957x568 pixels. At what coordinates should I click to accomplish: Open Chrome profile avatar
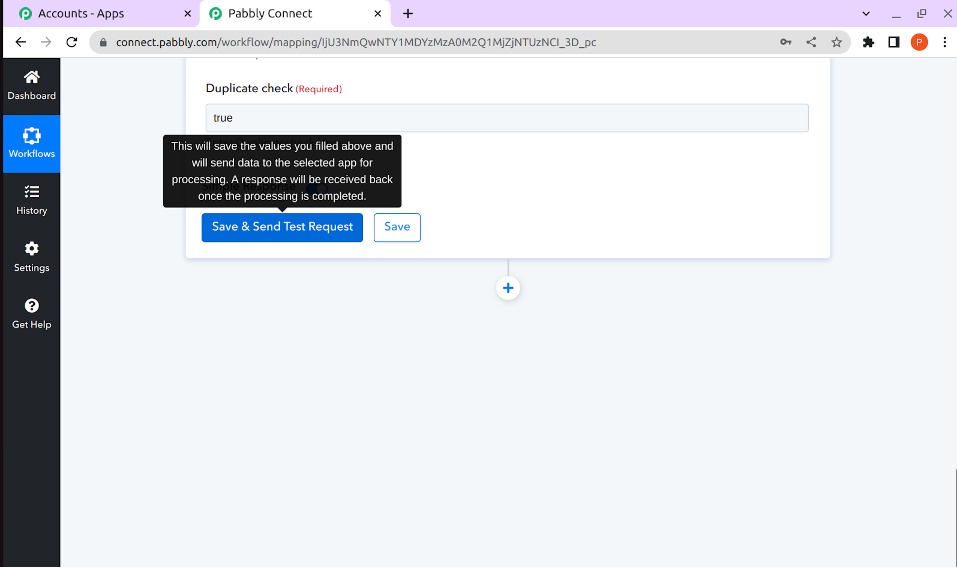tap(919, 42)
